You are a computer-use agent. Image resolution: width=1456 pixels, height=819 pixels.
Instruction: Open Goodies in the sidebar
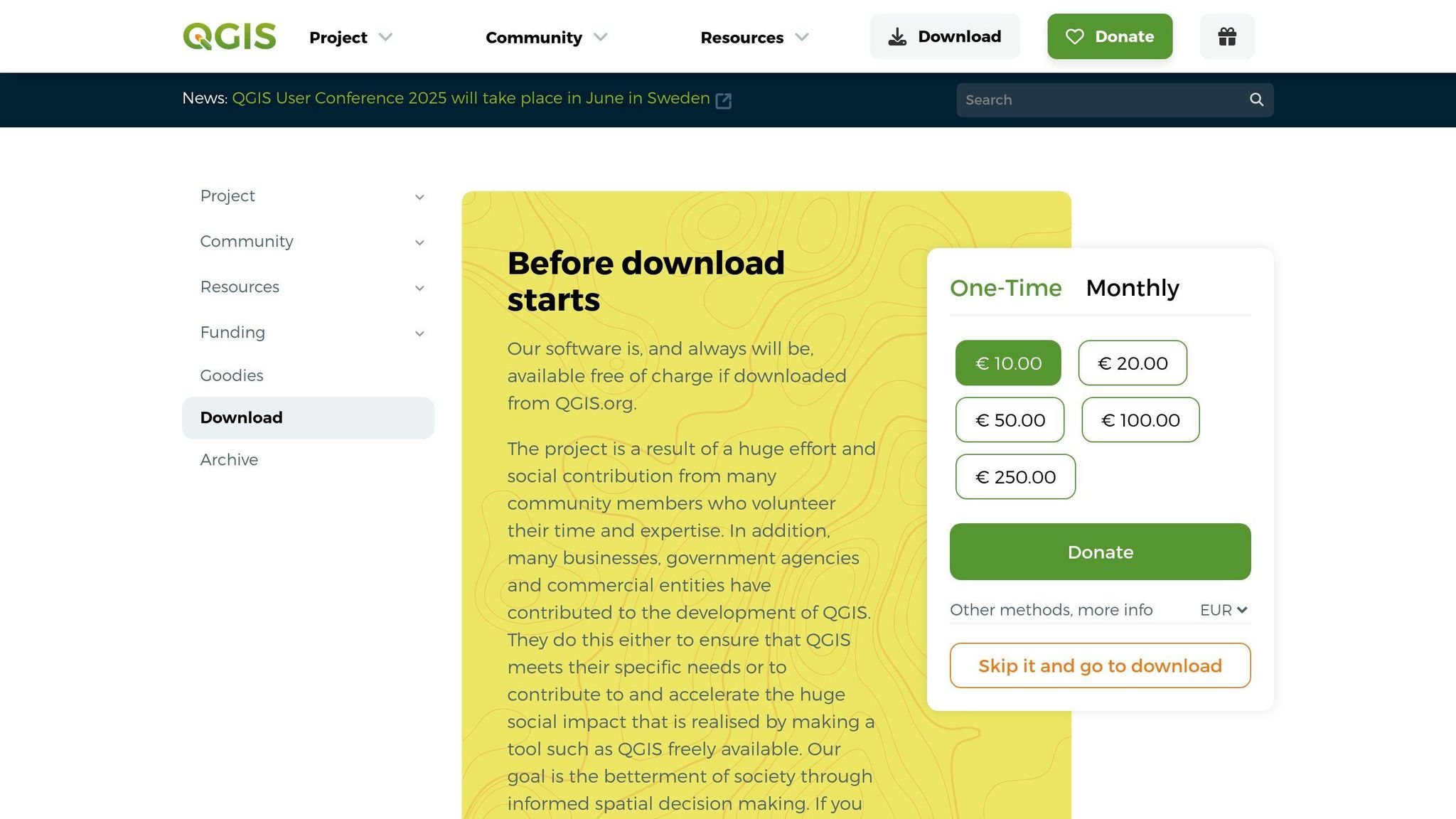coord(232,375)
